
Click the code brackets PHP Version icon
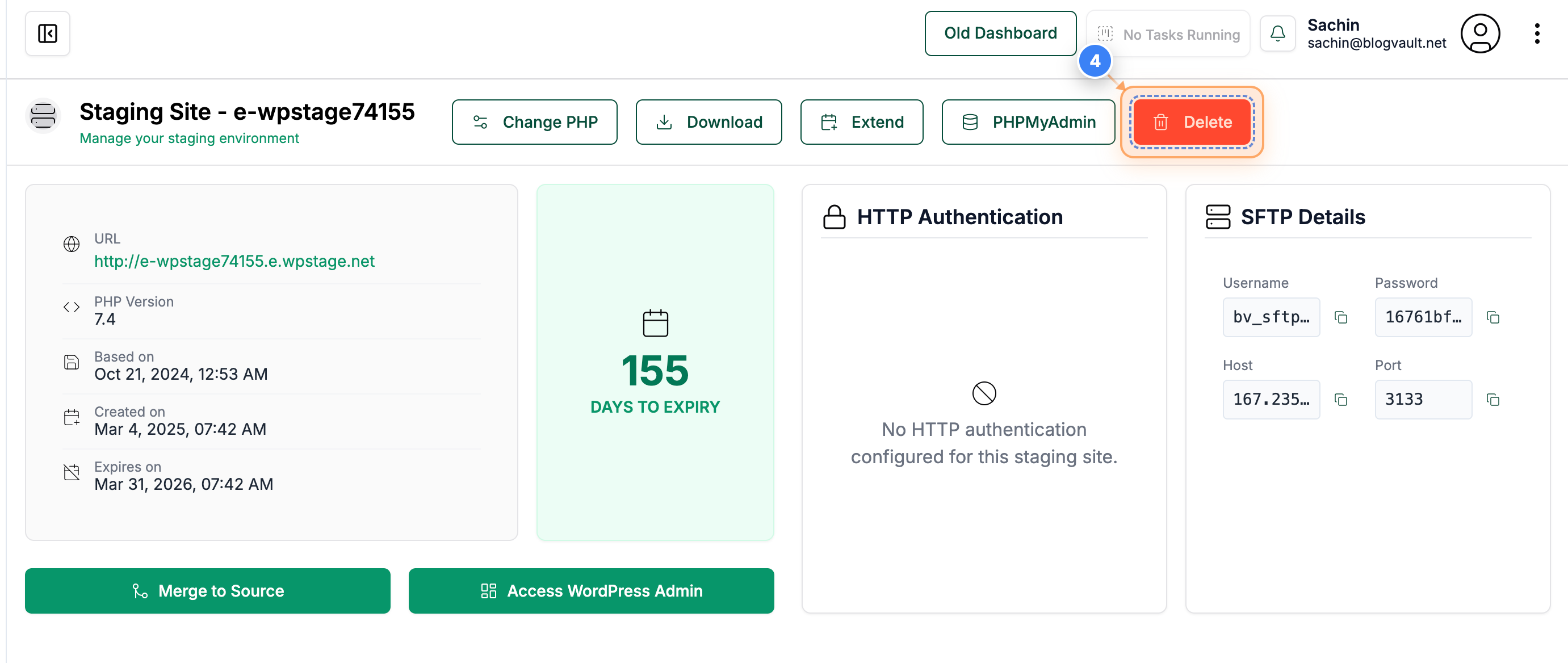[72, 308]
